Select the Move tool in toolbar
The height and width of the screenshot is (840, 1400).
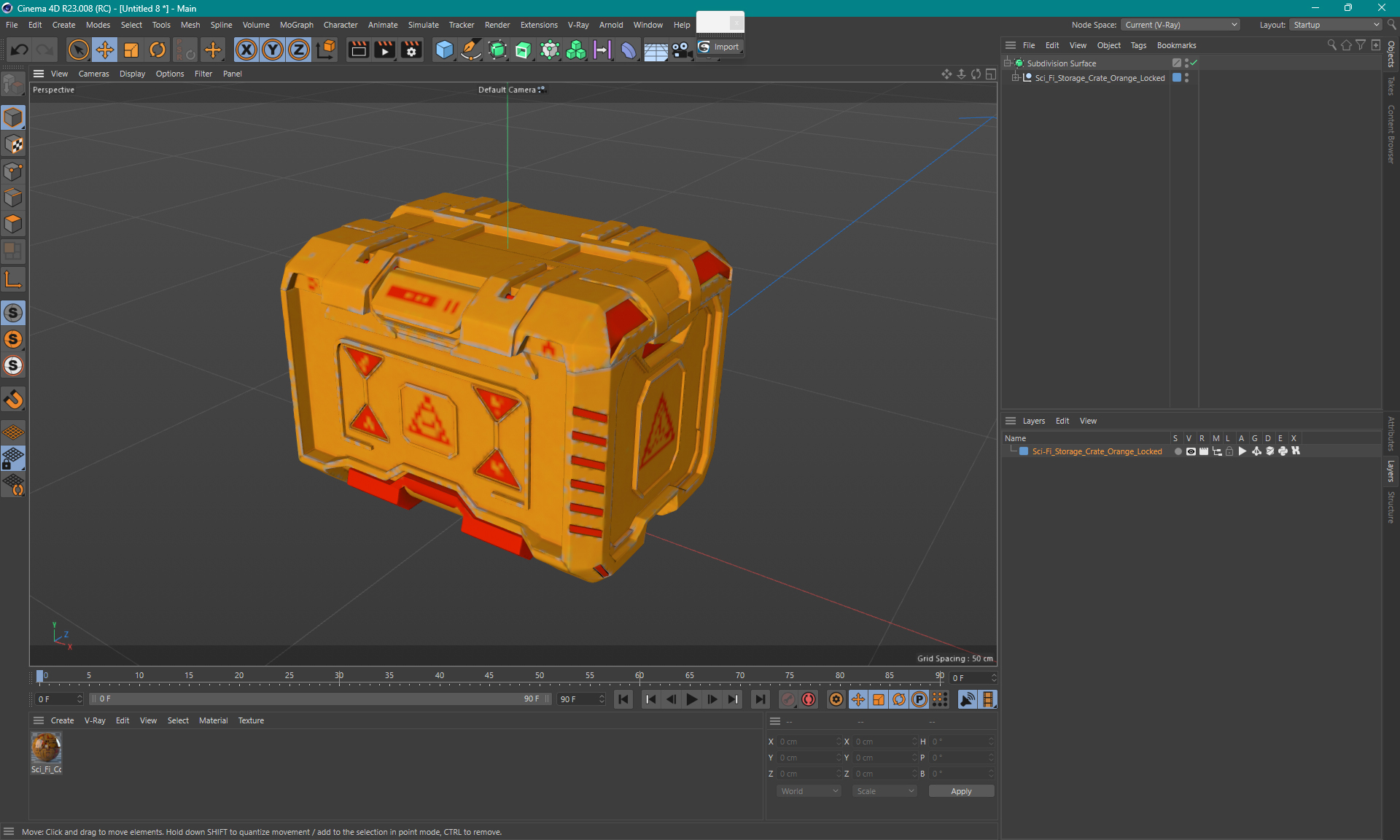pyautogui.click(x=104, y=50)
